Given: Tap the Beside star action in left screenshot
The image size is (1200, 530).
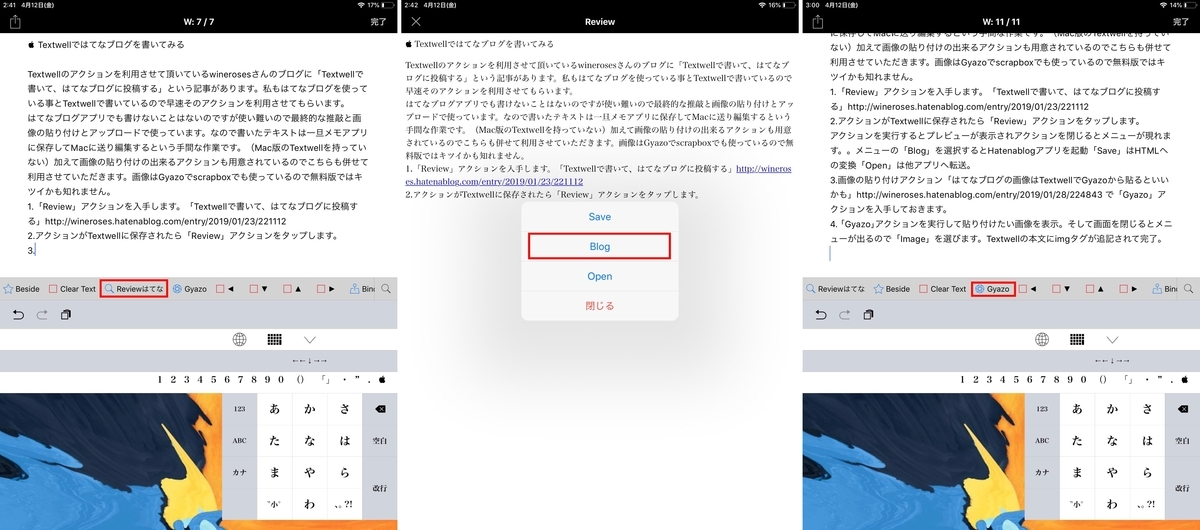Looking at the screenshot, I should pos(21,288).
